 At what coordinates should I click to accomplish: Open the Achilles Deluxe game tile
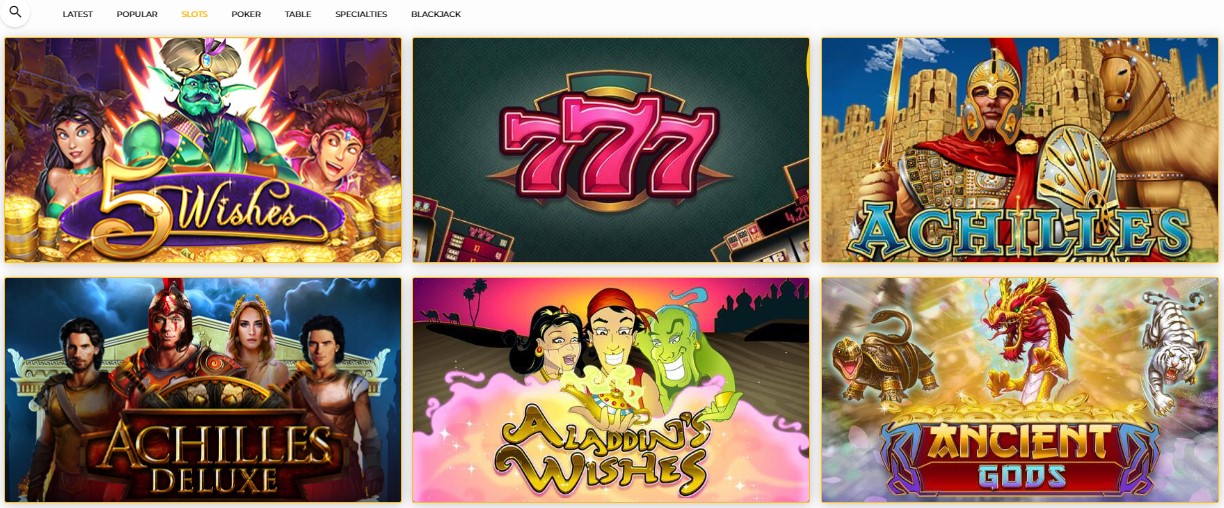click(x=203, y=390)
